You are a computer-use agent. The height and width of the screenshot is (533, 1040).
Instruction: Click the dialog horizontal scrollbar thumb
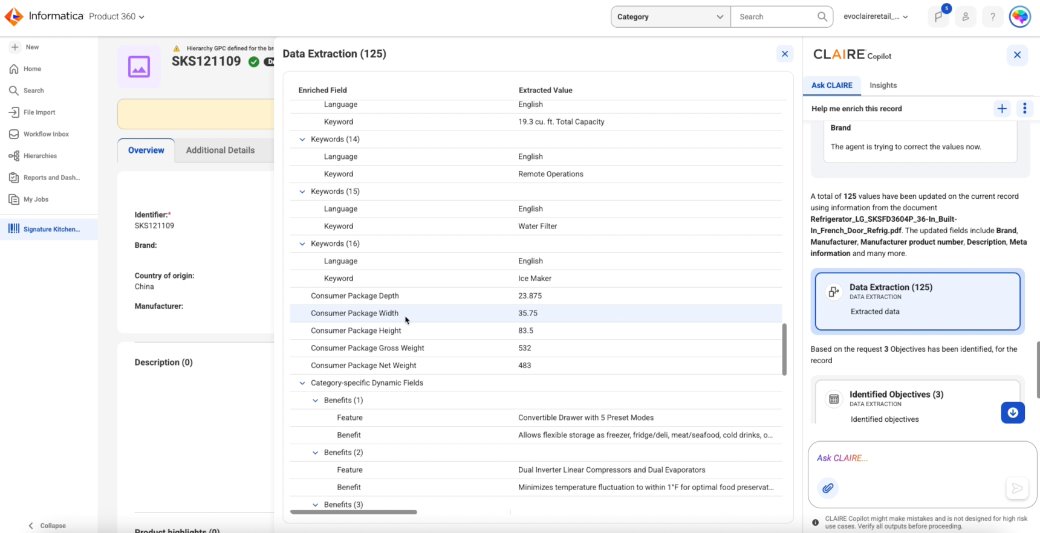pos(354,512)
